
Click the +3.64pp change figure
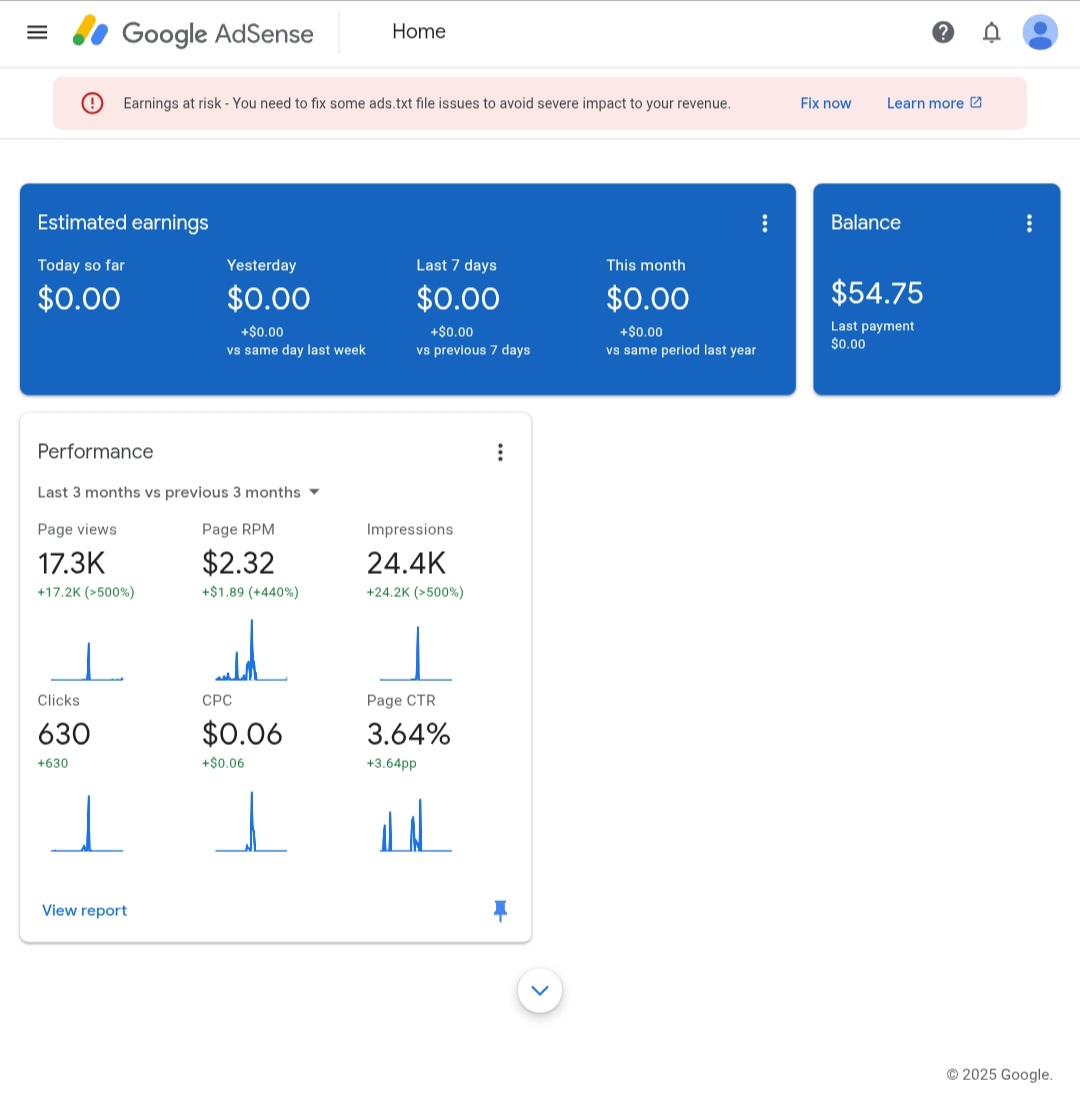pos(392,763)
